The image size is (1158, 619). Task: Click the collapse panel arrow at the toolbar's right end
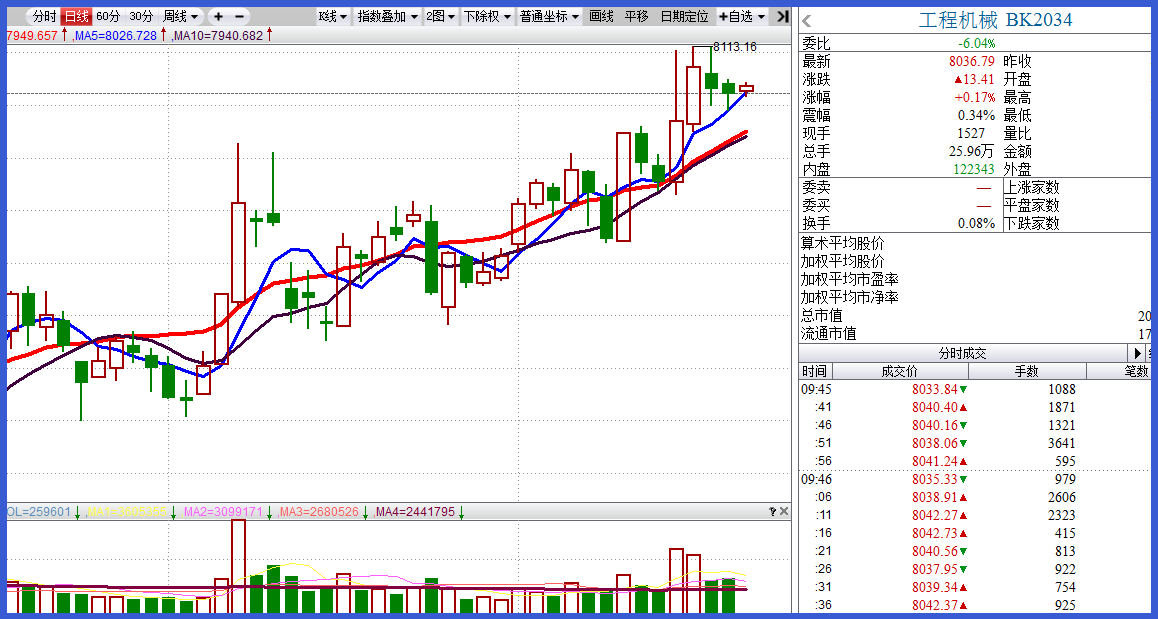pos(783,17)
